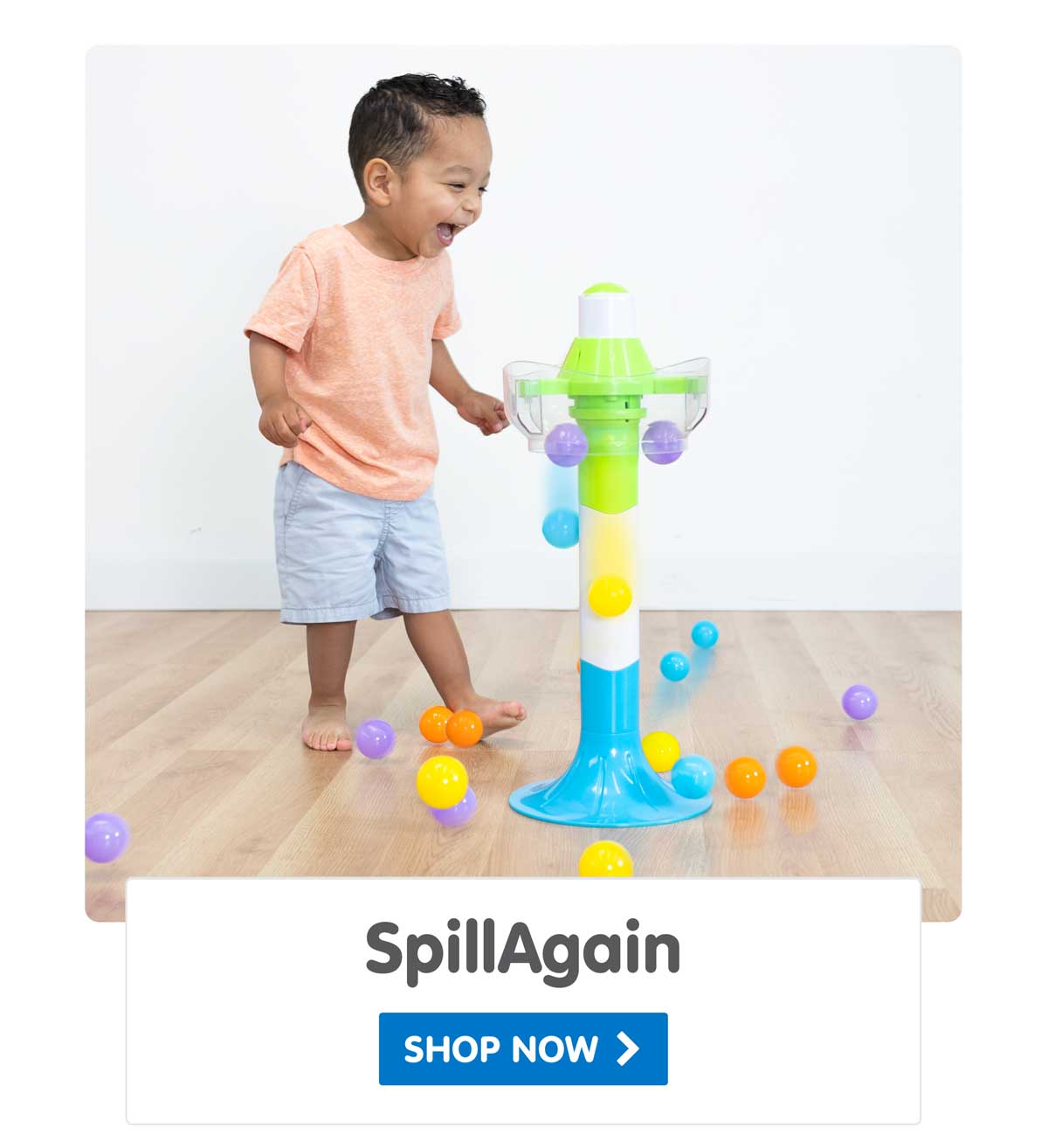Open the SpillAgain product title
This screenshot has height=1148, width=1048.
click(522, 951)
